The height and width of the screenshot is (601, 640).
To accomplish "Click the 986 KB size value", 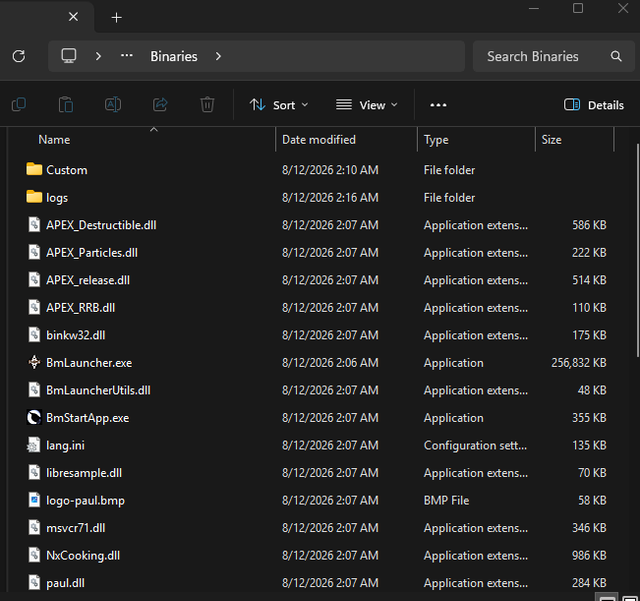I will pos(589,555).
